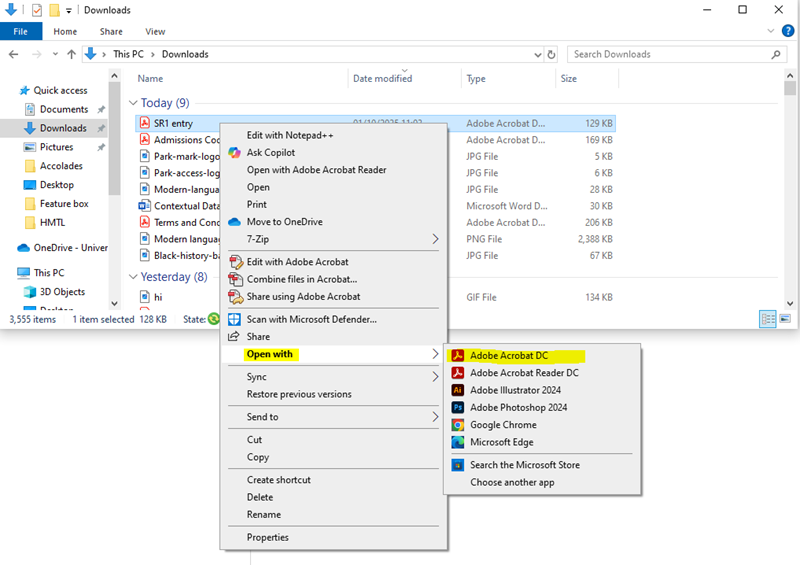Open Customize Quick Access Toolbar dropdown
This screenshot has width=800, height=565.
(x=69, y=10)
